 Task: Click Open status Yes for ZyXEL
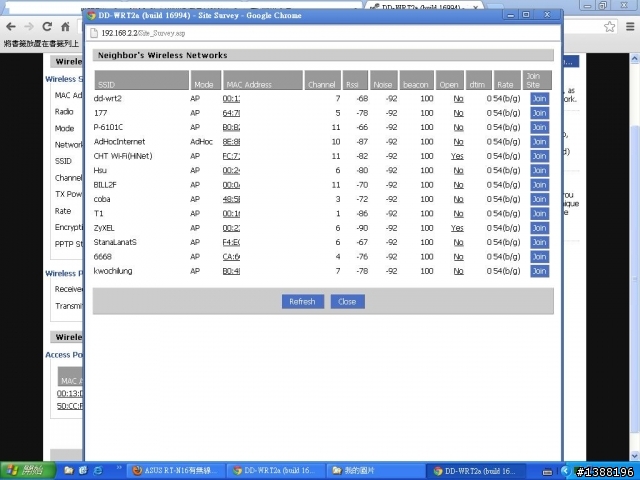click(457, 228)
